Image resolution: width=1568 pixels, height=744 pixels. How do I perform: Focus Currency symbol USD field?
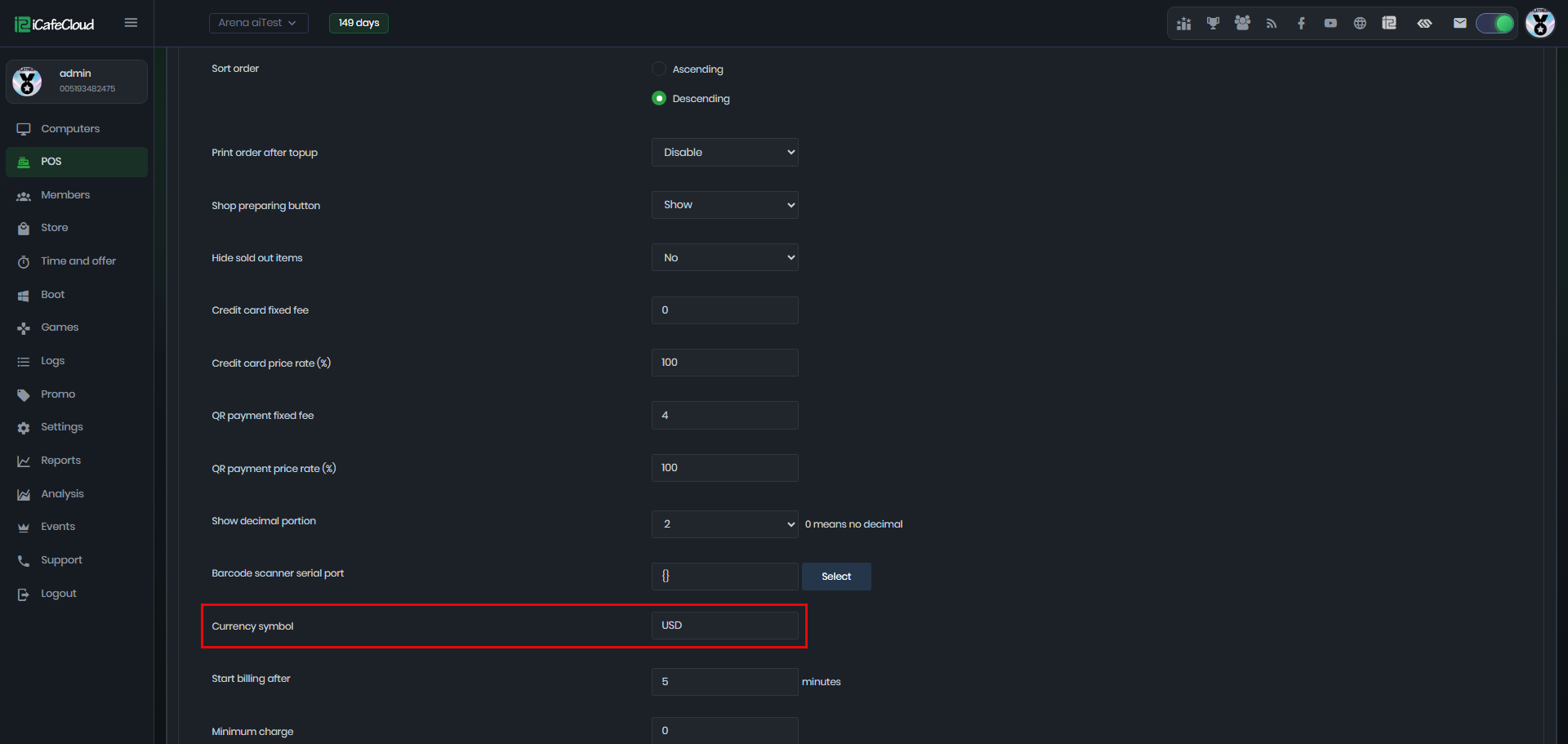724,626
